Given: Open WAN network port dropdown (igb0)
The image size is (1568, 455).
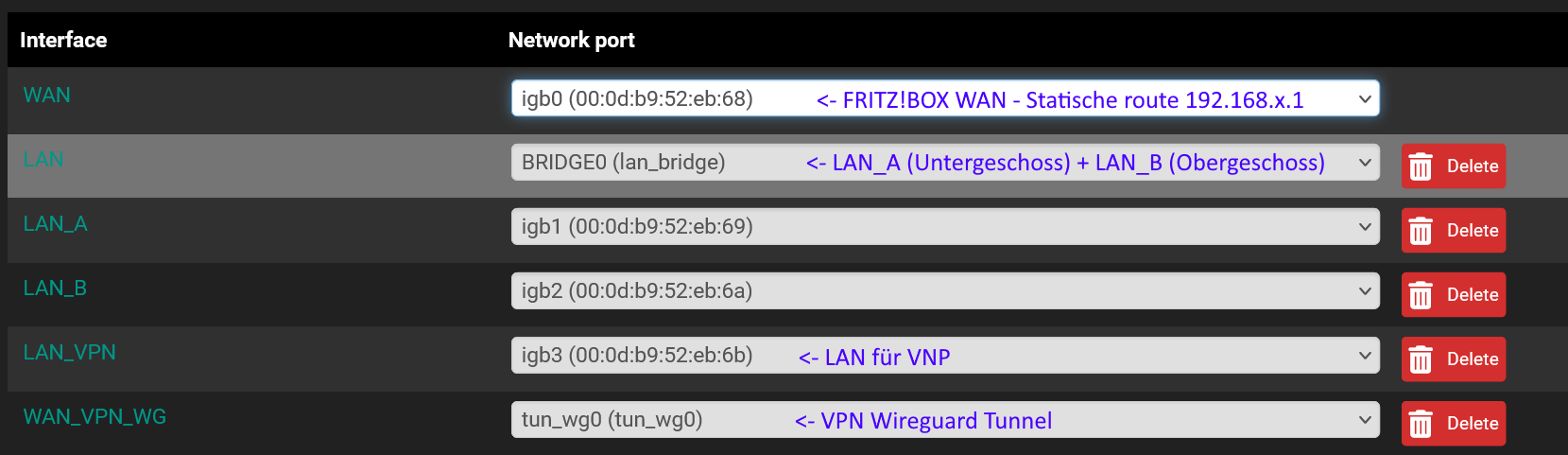Looking at the screenshot, I should pyautogui.click(x=945, y=98).
